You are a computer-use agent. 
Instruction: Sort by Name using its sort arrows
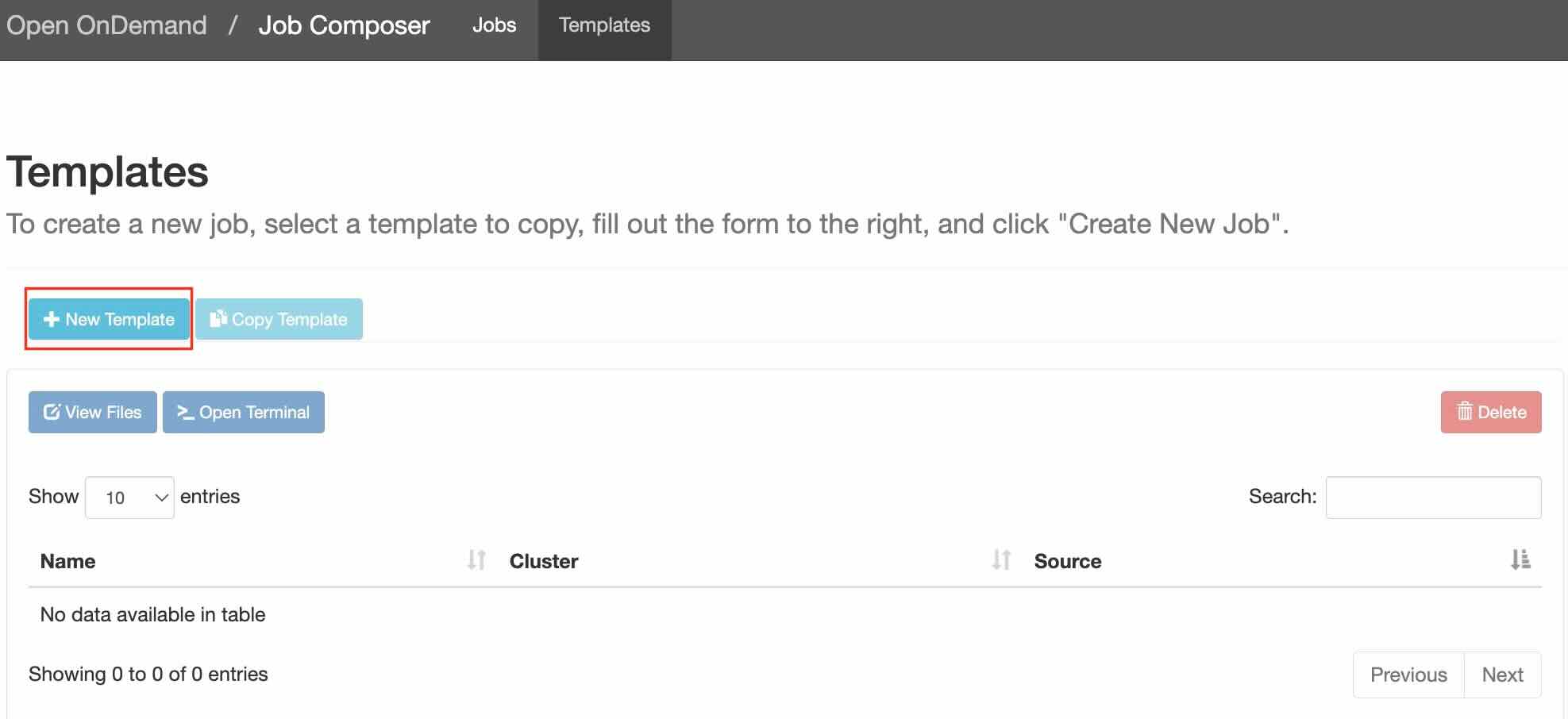476,560
